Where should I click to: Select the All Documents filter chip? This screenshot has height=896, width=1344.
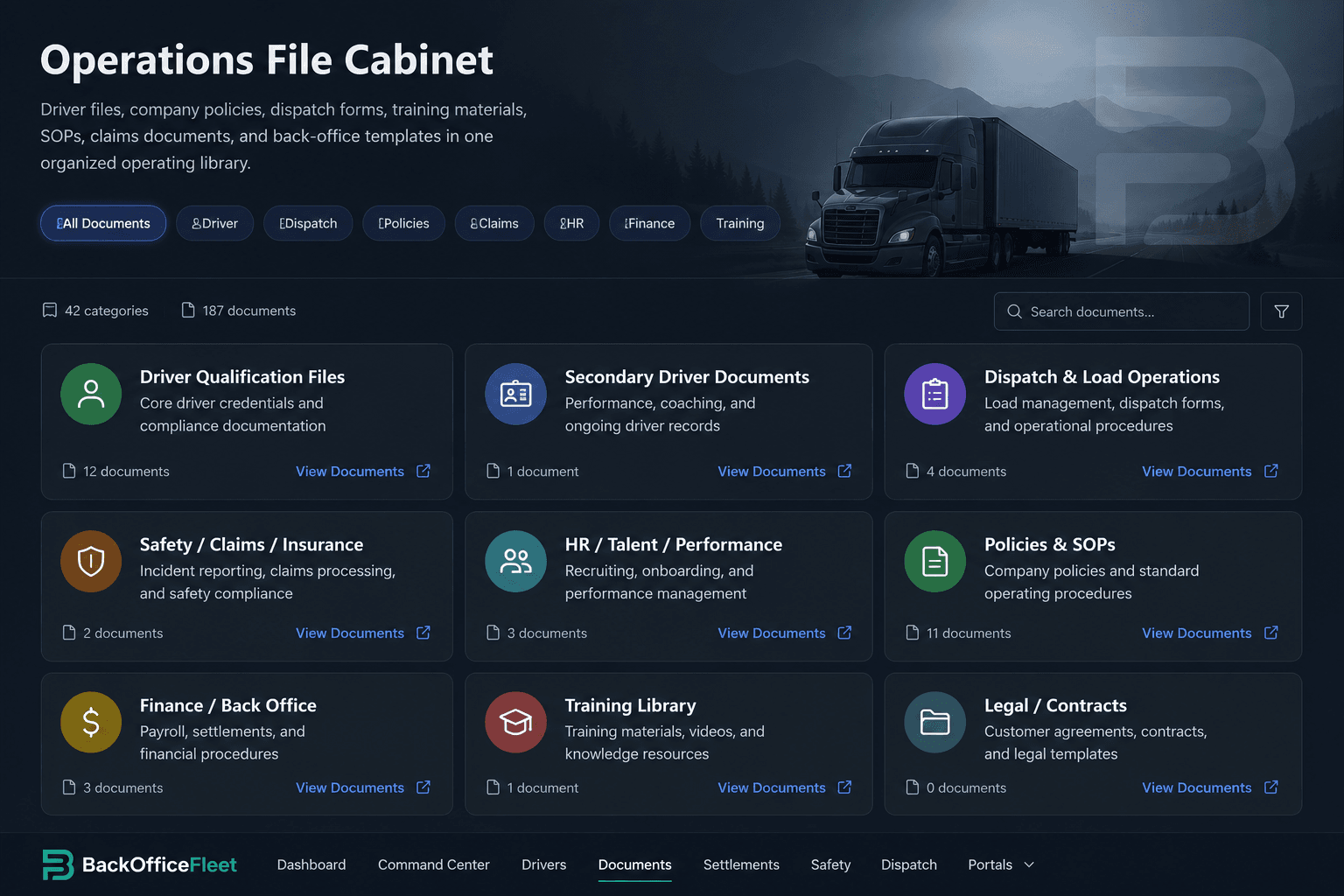(x=103, y=223)
